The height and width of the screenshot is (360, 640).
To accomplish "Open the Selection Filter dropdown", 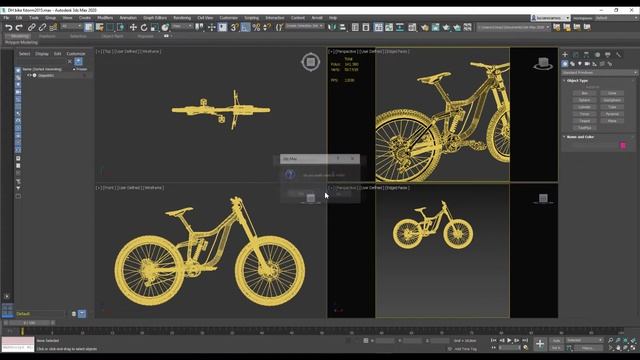I will [71, 27].
